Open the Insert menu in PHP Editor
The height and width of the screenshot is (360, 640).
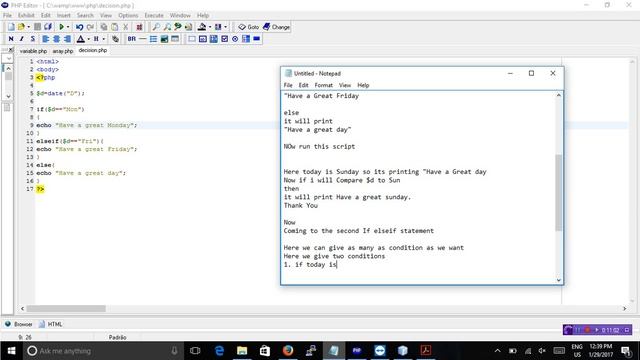coord(64,16)
